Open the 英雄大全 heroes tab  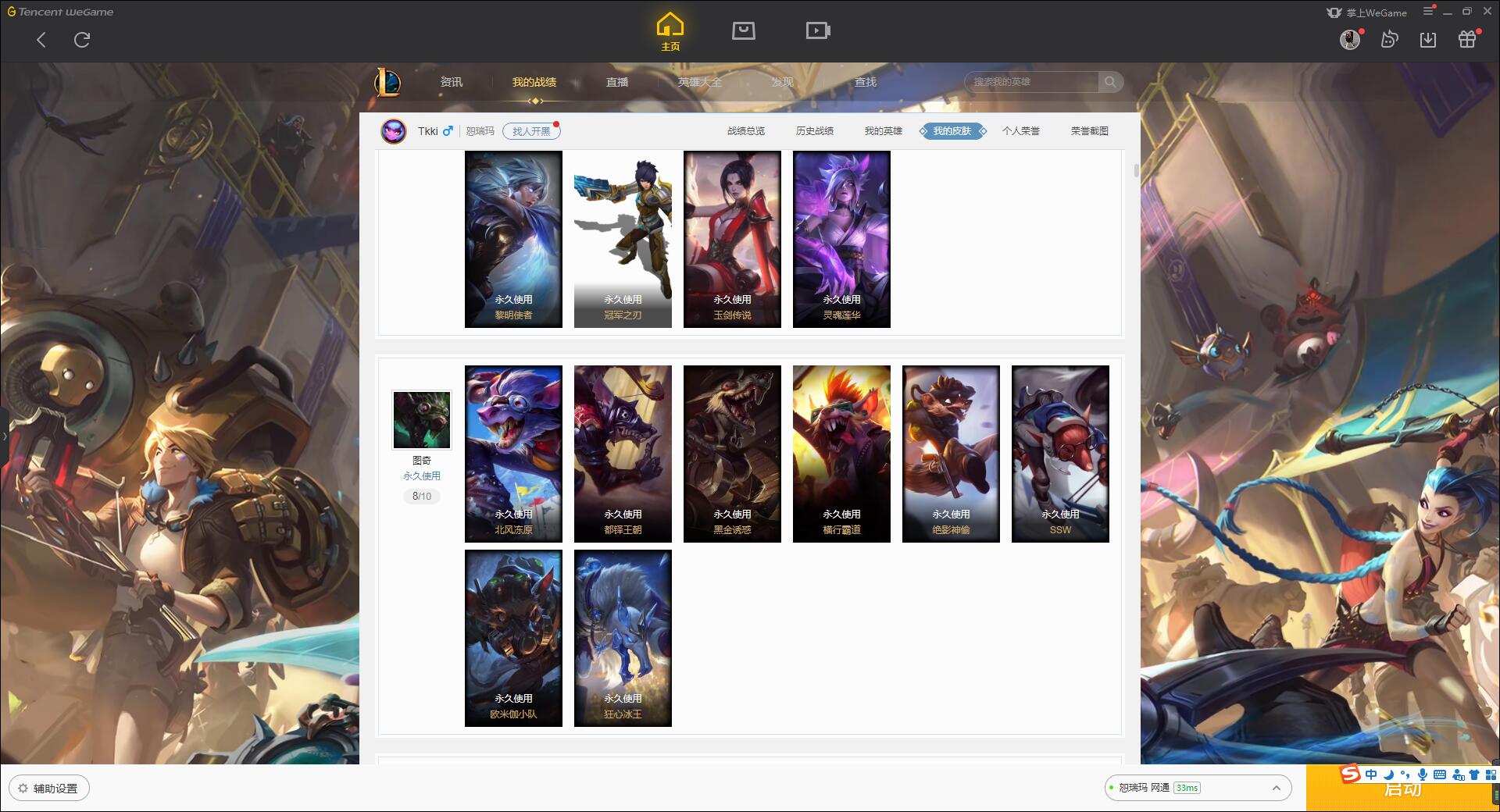click(x=700, y=82)
